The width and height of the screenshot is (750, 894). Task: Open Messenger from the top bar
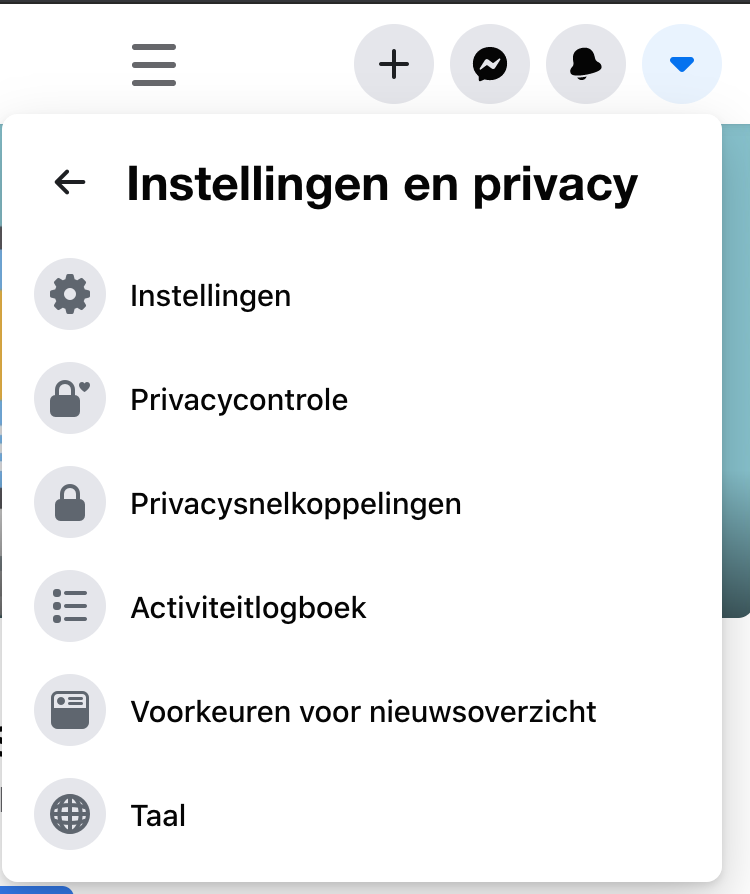pyautogui.click(x=490, y=65)
